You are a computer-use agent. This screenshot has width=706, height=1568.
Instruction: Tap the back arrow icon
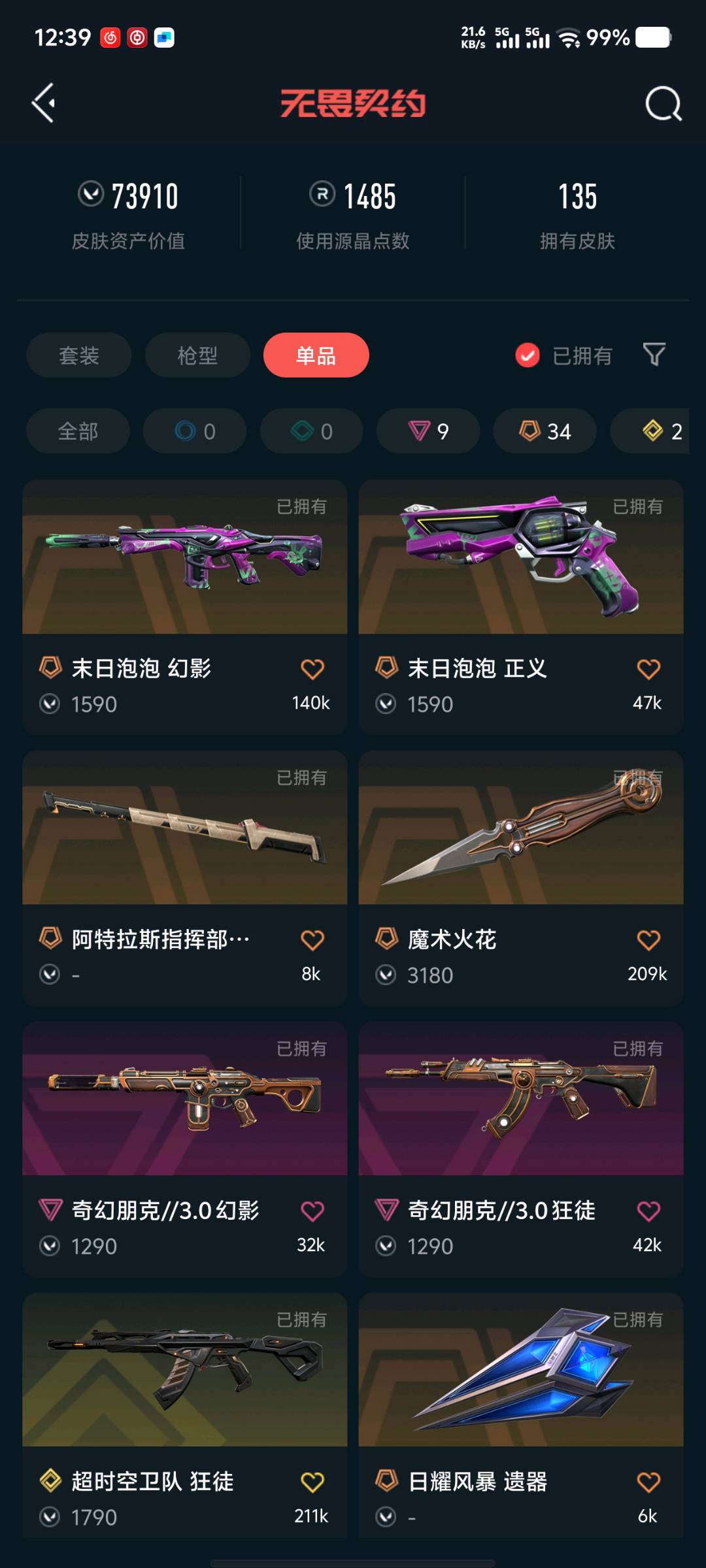click(44, 103)
